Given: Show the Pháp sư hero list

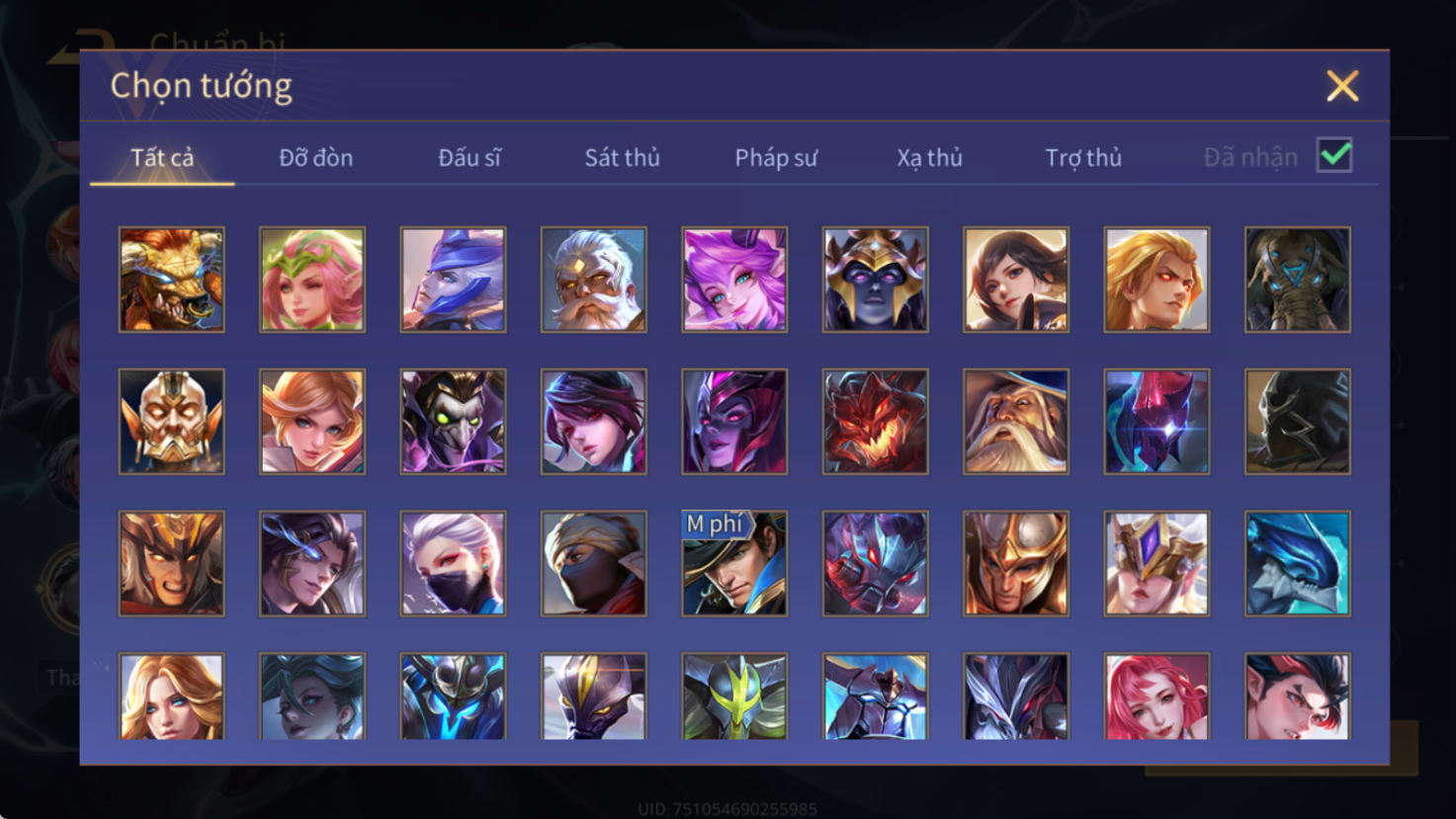Looking at the screenshot, I should tap(776, 158).
